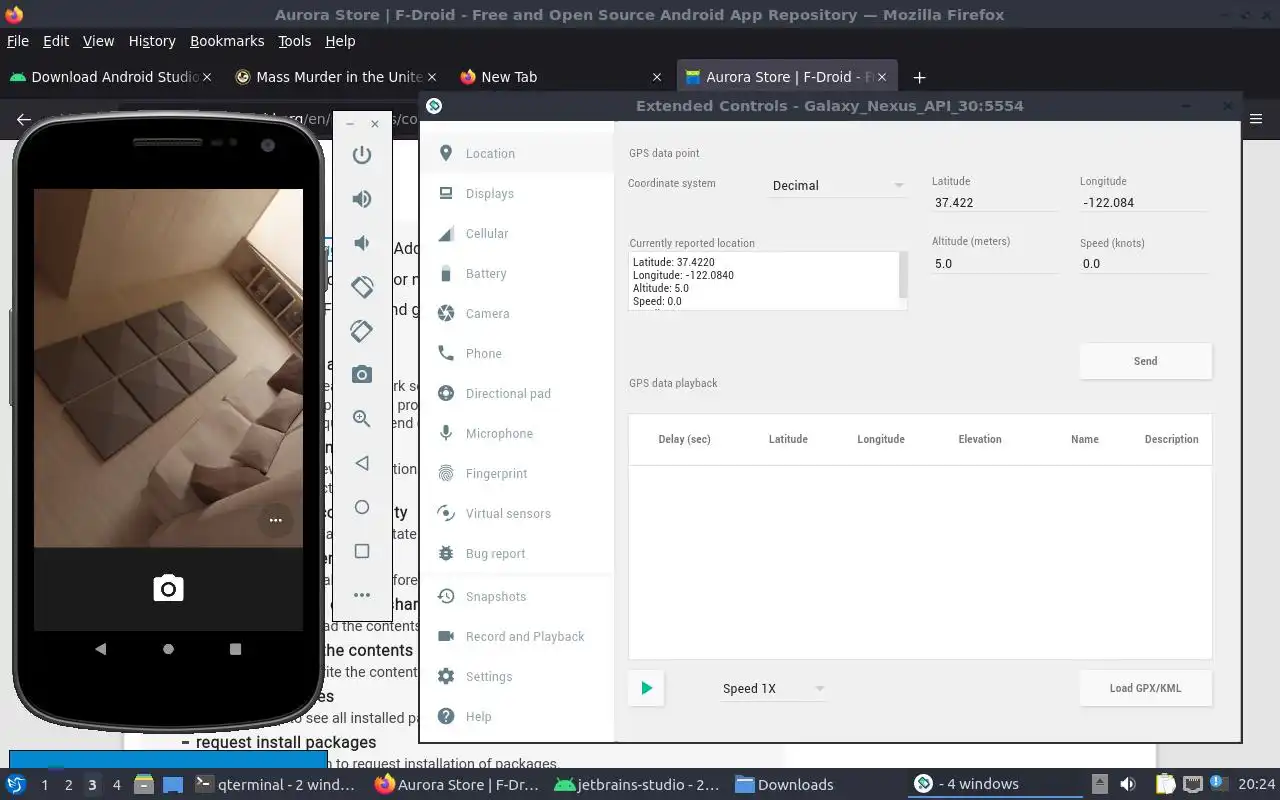Expand the Speed 1X playback dropdown

point(773,688)
